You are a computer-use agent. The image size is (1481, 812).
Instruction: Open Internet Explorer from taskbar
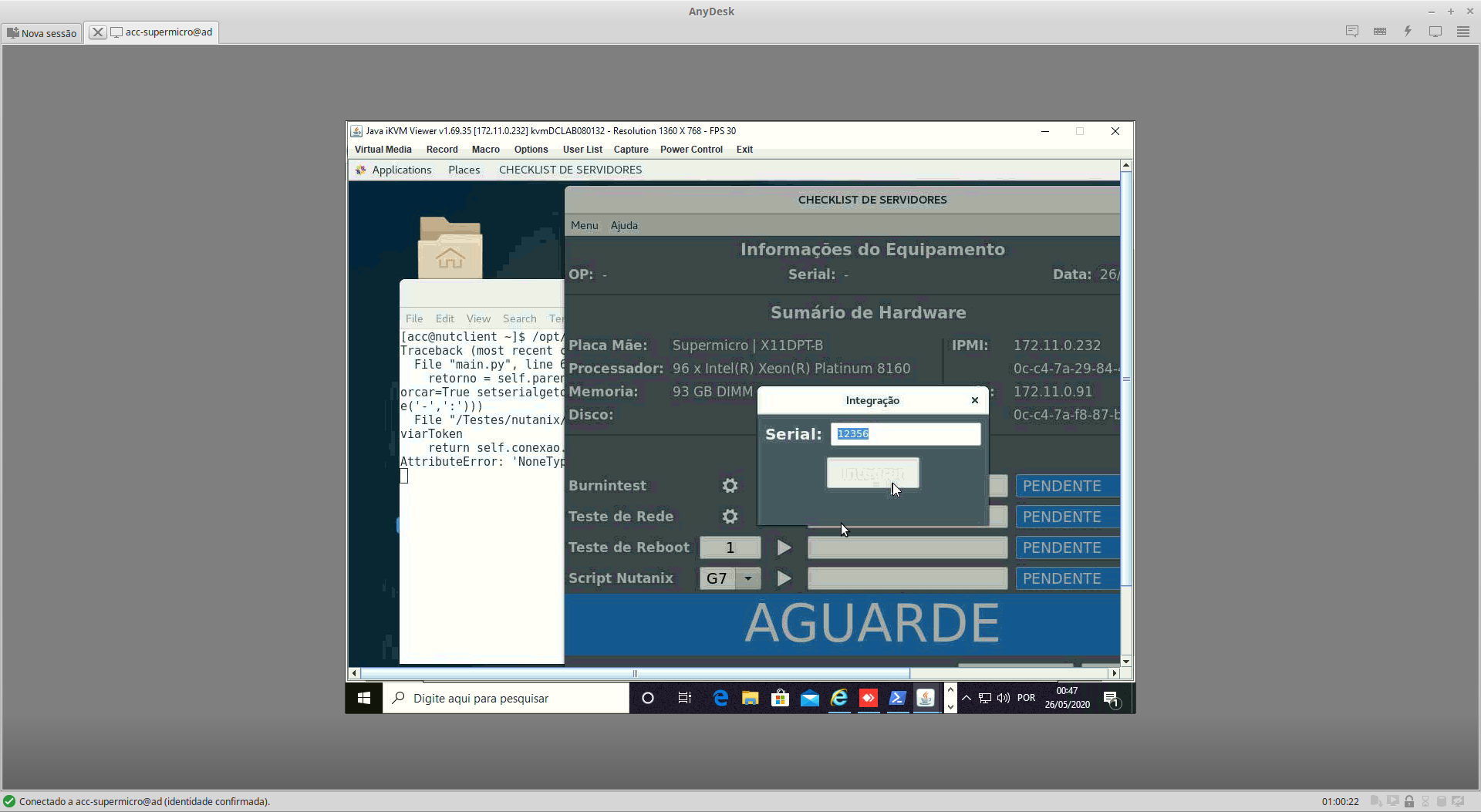(839, 698)
